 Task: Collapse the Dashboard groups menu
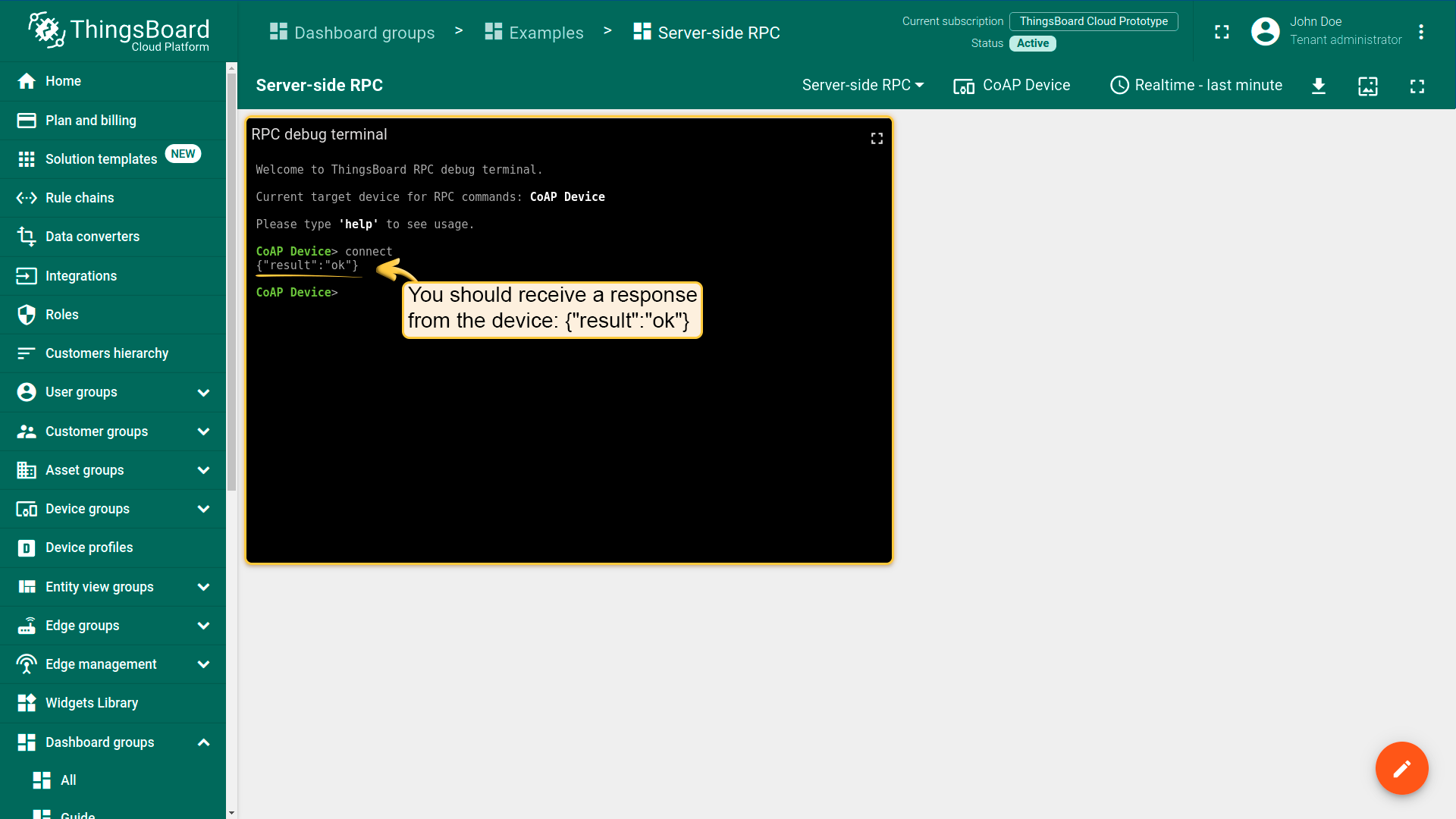[203, 742]
